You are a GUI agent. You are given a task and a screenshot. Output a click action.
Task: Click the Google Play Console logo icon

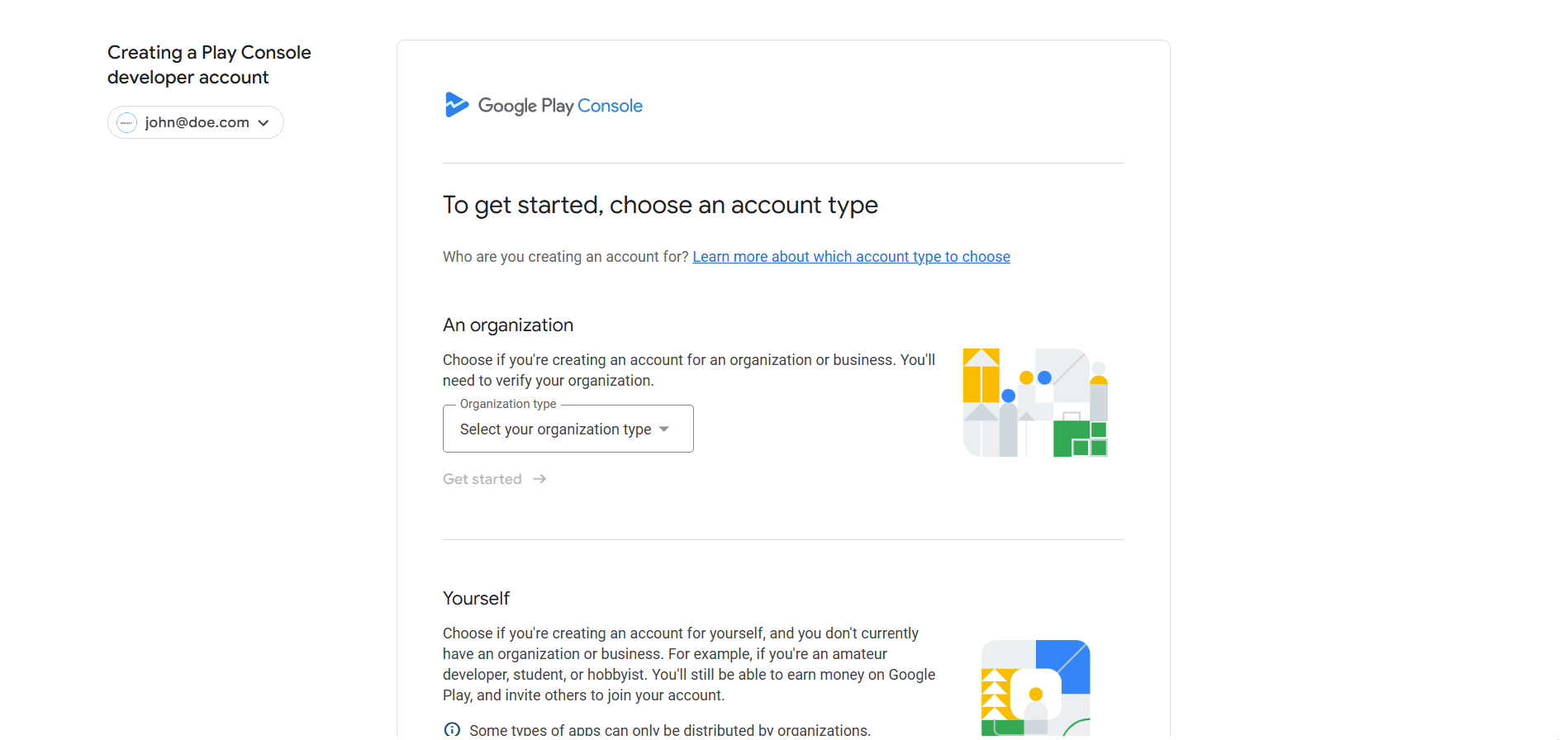tap(457, 105)
